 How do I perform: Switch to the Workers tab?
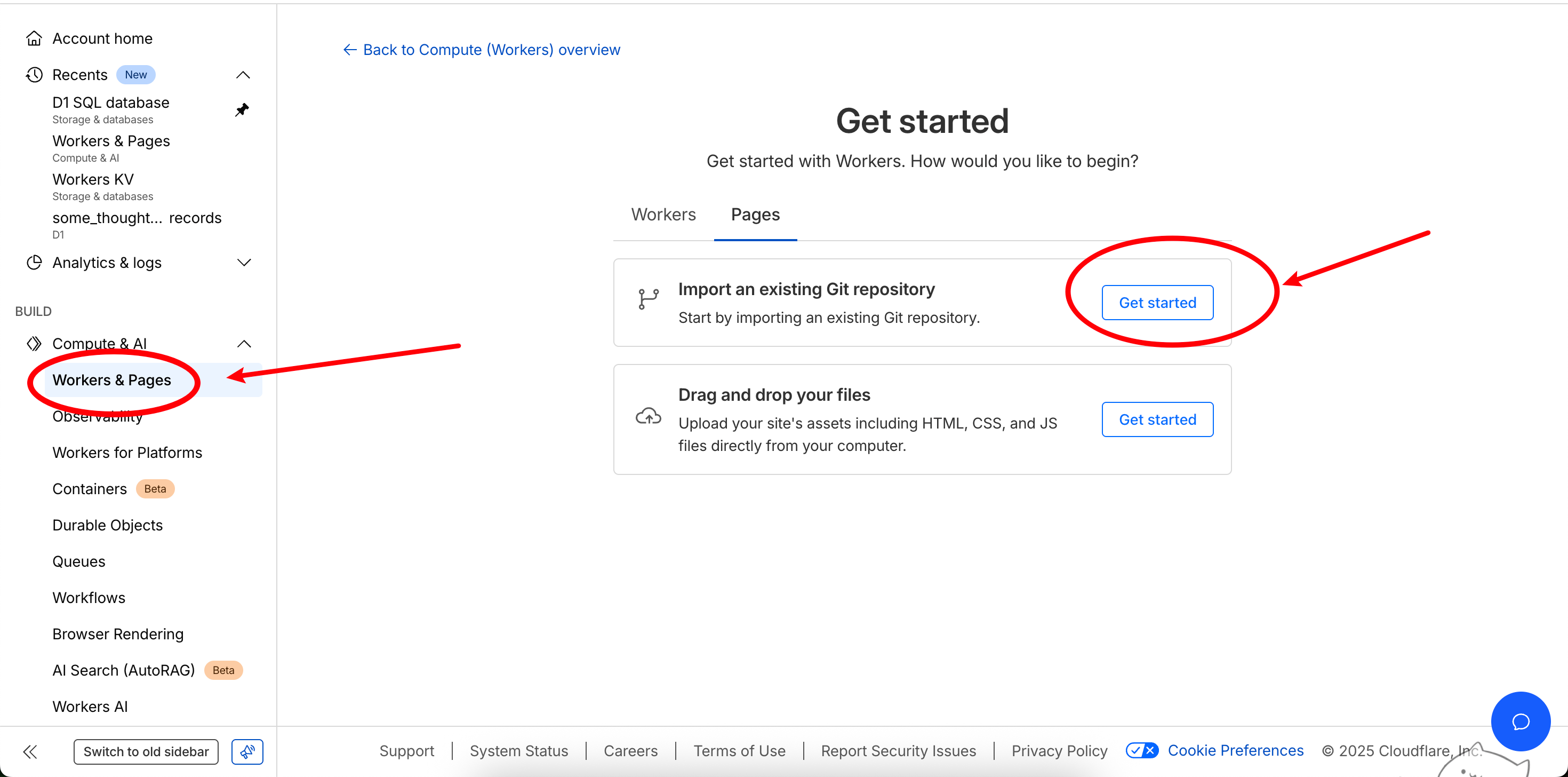click(663, 215)
